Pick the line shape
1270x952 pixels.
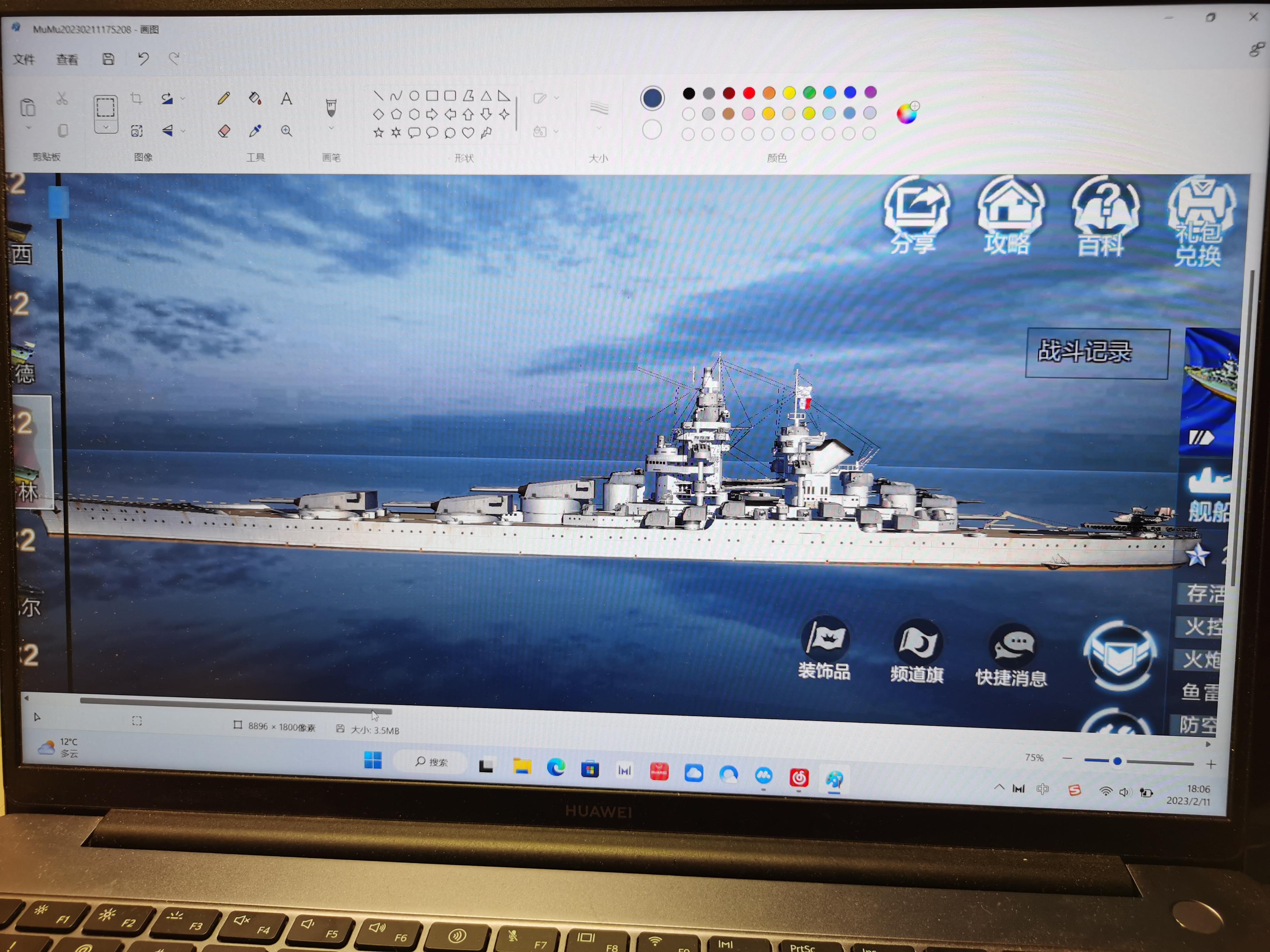tap(378, 95)
